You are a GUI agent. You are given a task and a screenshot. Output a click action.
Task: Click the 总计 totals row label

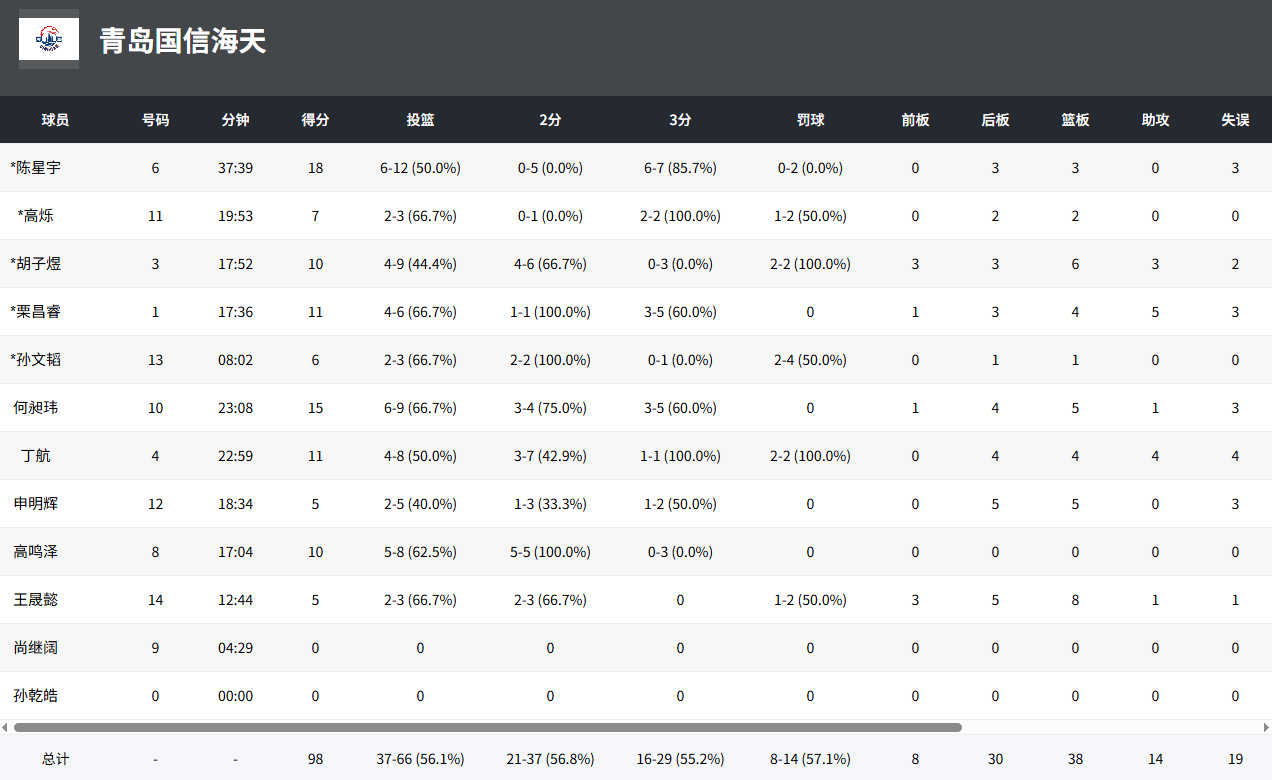pos(55,759)
